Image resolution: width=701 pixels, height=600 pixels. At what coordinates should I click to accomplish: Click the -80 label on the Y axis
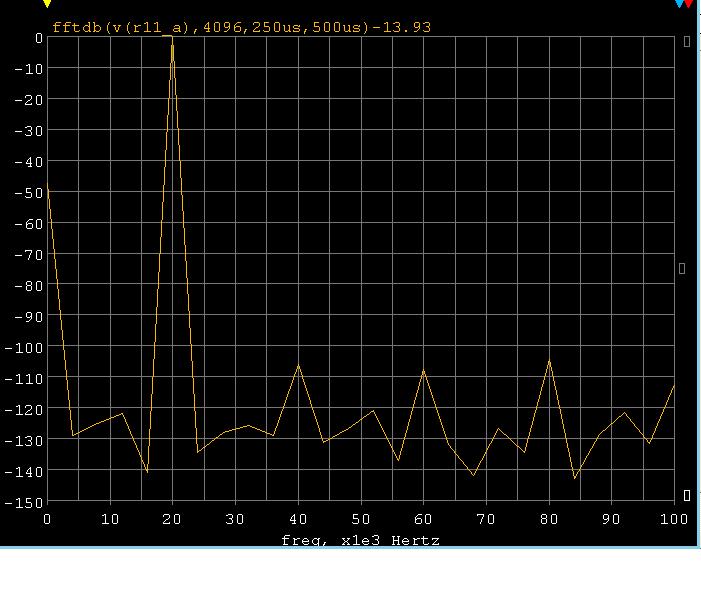(29, 286)
